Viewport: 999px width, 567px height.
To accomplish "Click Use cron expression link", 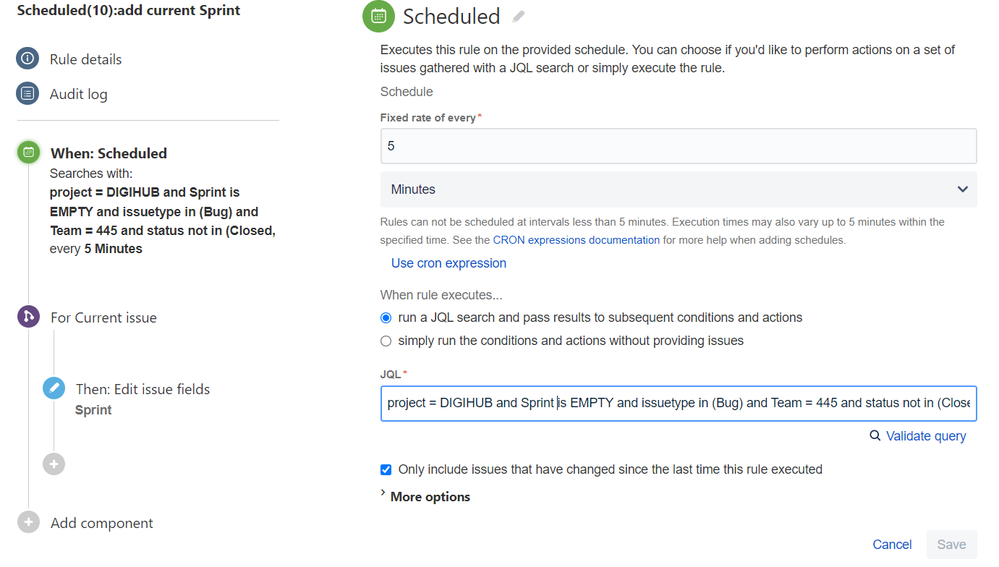I will (449, 263).
